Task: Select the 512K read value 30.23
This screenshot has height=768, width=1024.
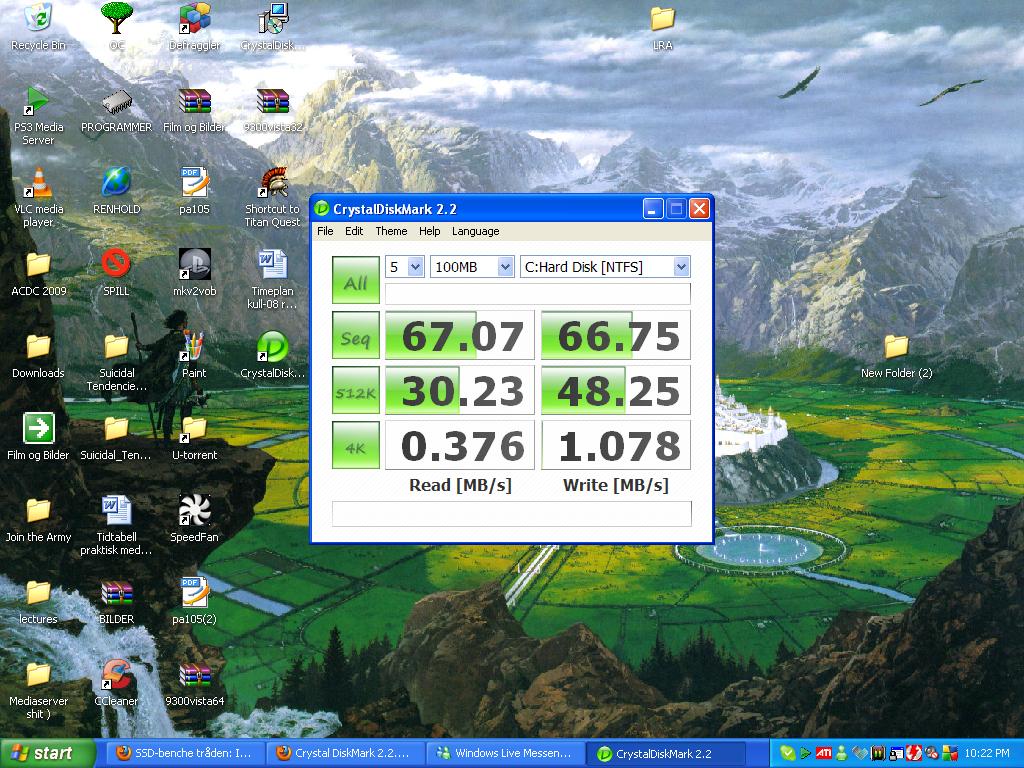Action: (x=460, y=391)
